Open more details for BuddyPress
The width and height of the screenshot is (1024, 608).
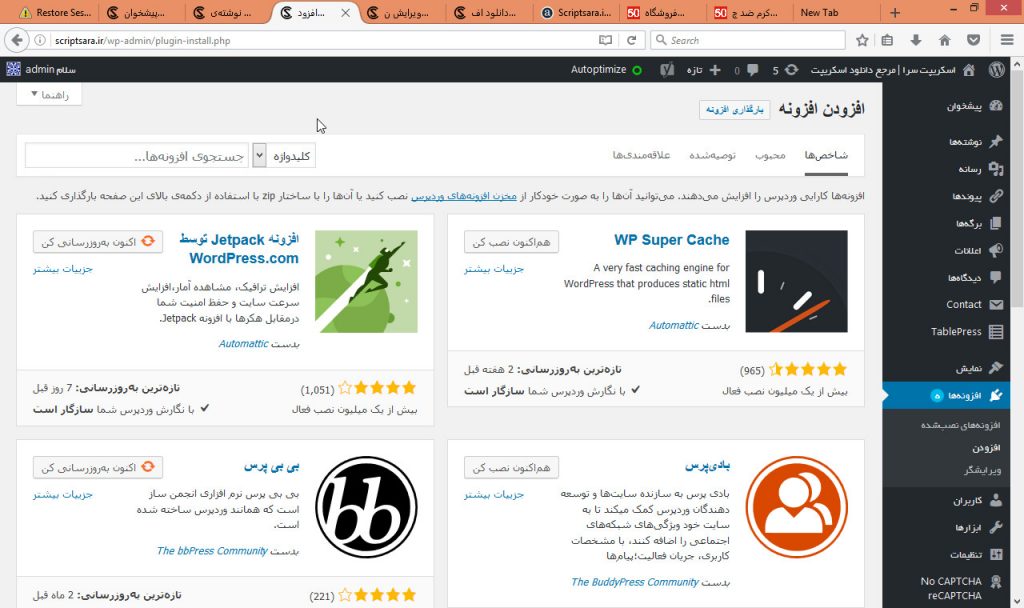[494, 494]
